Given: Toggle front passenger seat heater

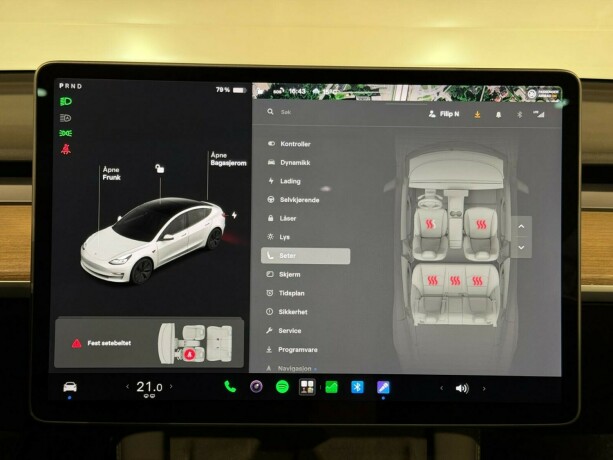Looking at the screenshot, I should tap(481, 224).
